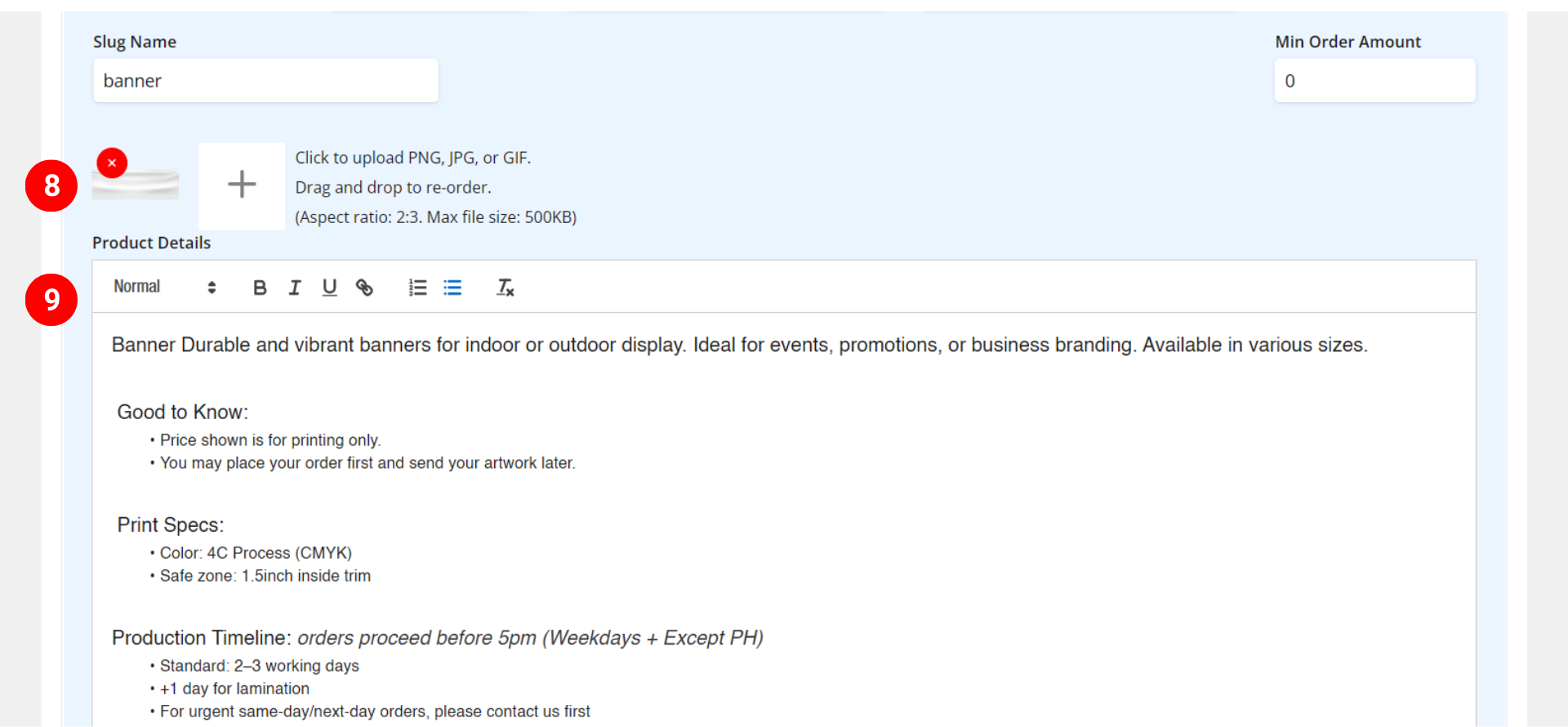
Task: Click the red step 9 marker
Action: 51,300
